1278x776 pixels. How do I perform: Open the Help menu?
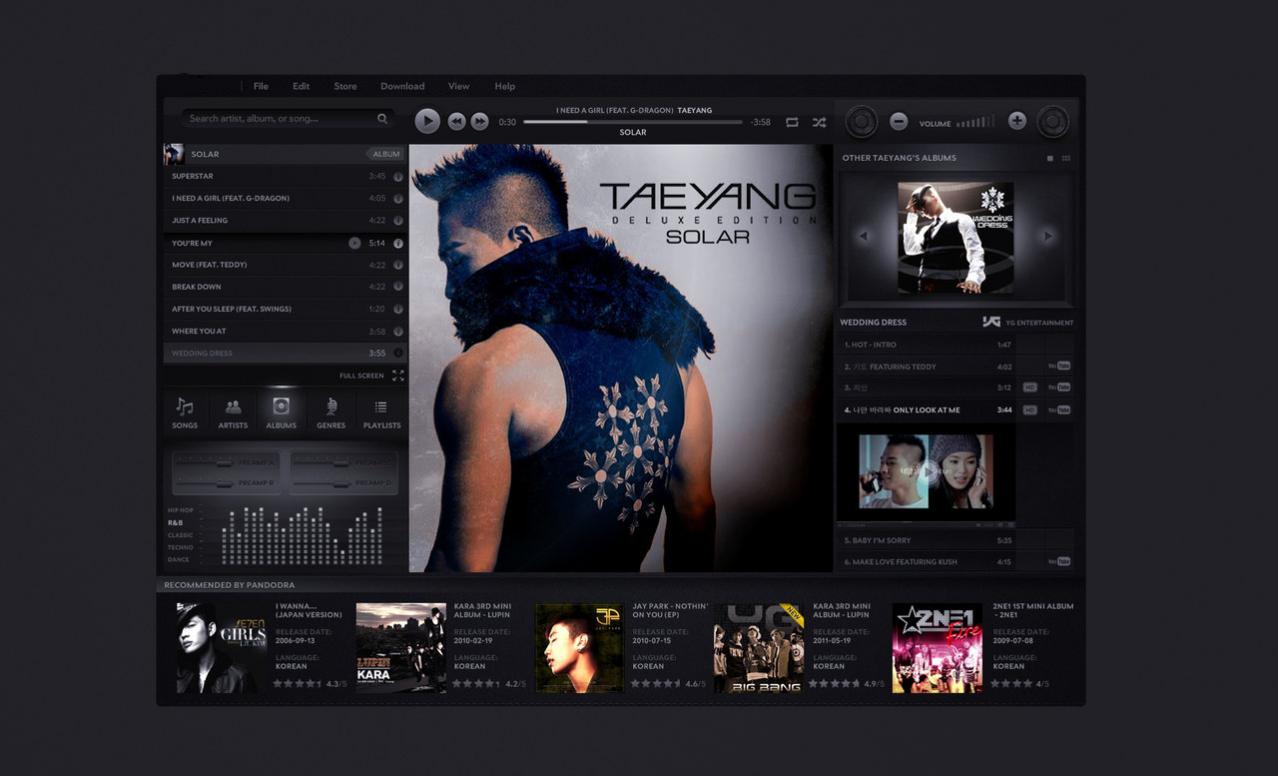click(x=505, y=86)
